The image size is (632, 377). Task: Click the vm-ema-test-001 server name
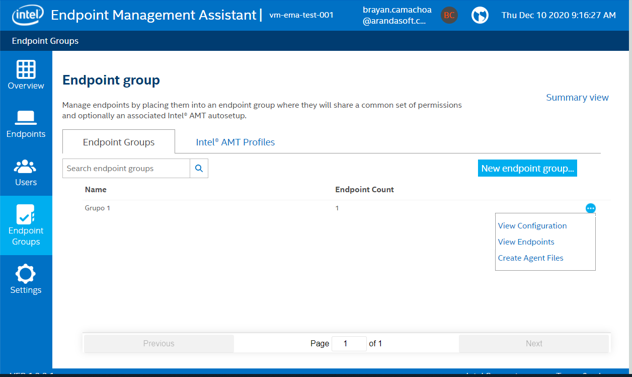click(x=301, y=15)
